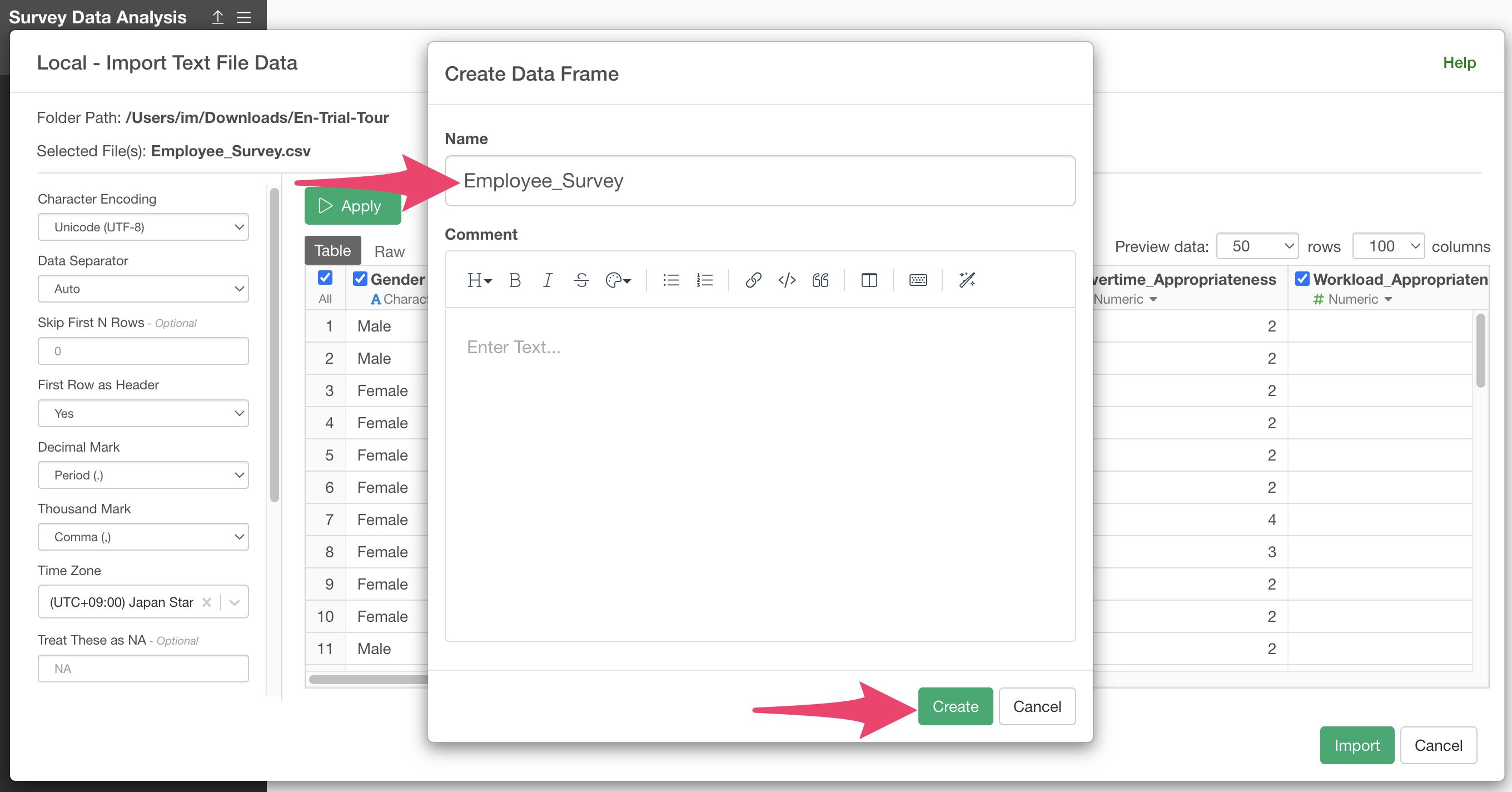The height and width of the screenshot is (792, 1512).
Task: Click the green Create button
Action: (955, 706)
